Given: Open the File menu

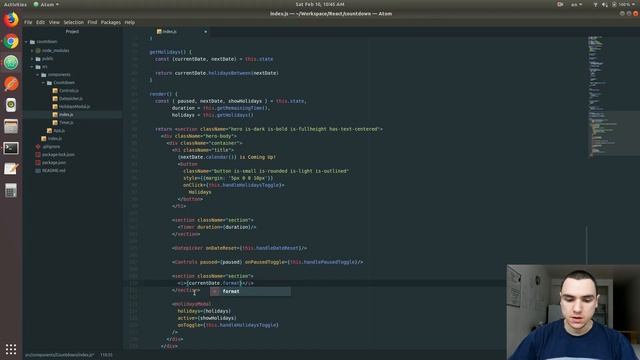Looking at the screenshot, I should [28, 22].
